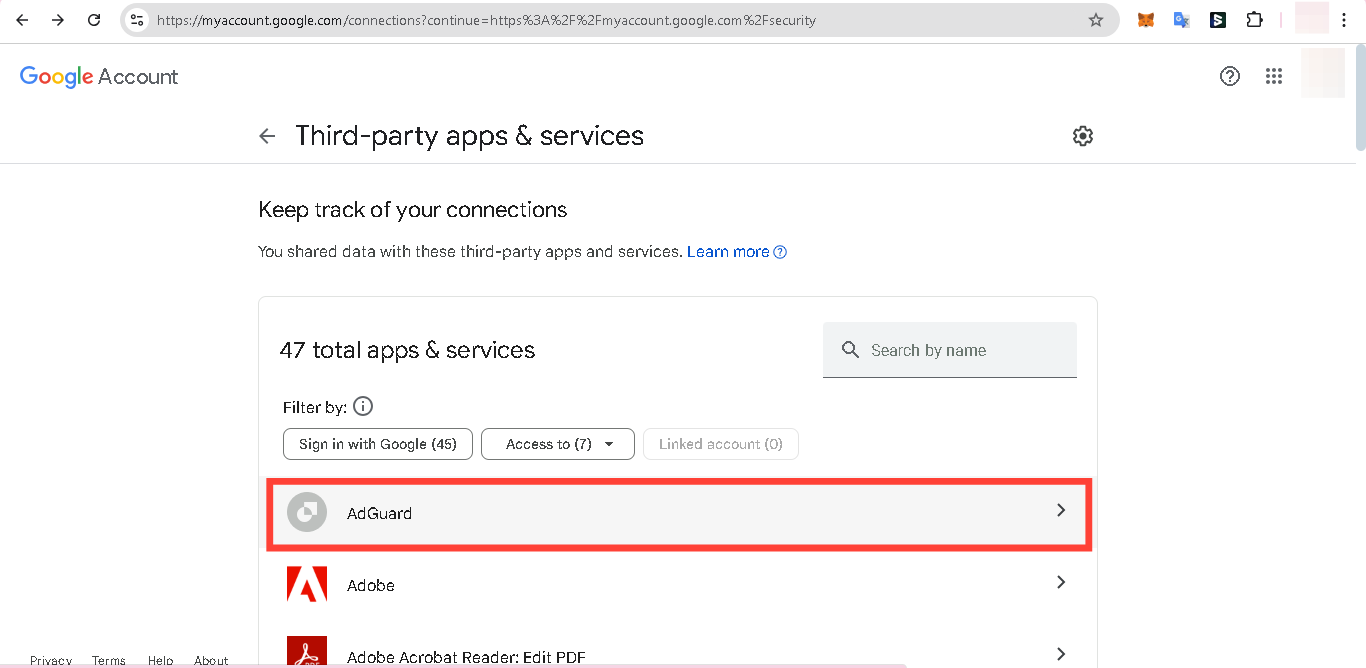Screen dimensions: 1366x668
Task: Open the black S extension icon
Action: [x=1218, y=20]
